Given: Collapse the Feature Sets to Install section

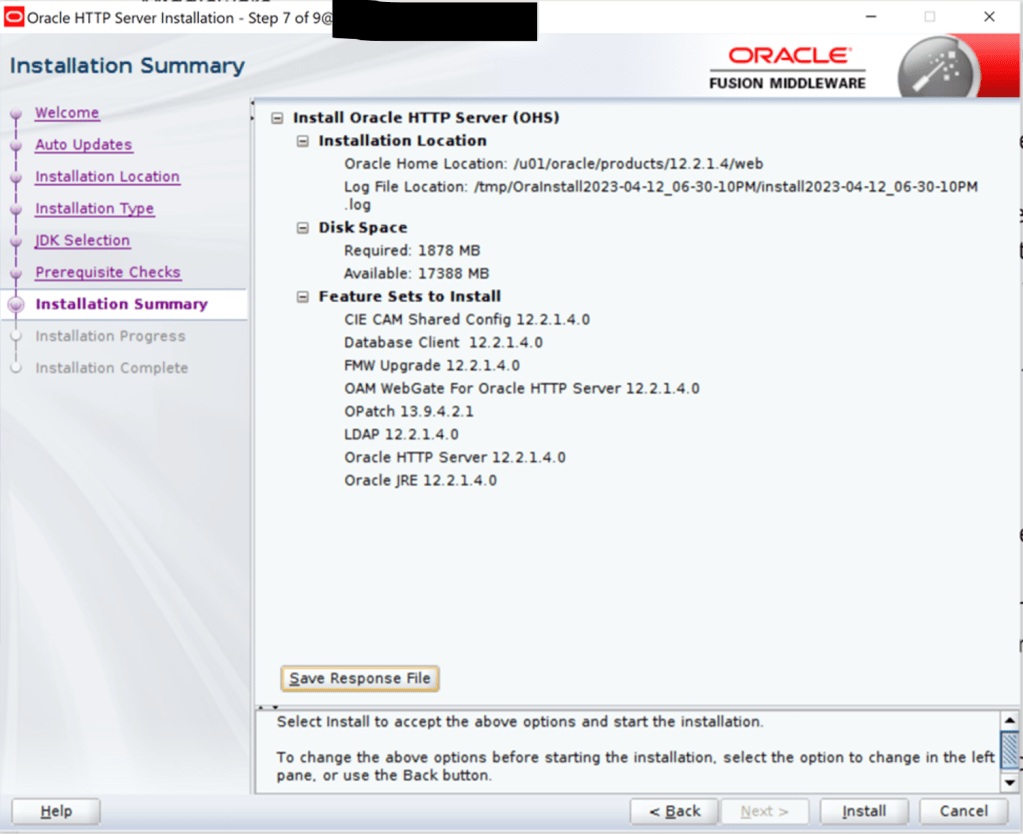Looking at the screenshot, I should click(x=303, y=297).
